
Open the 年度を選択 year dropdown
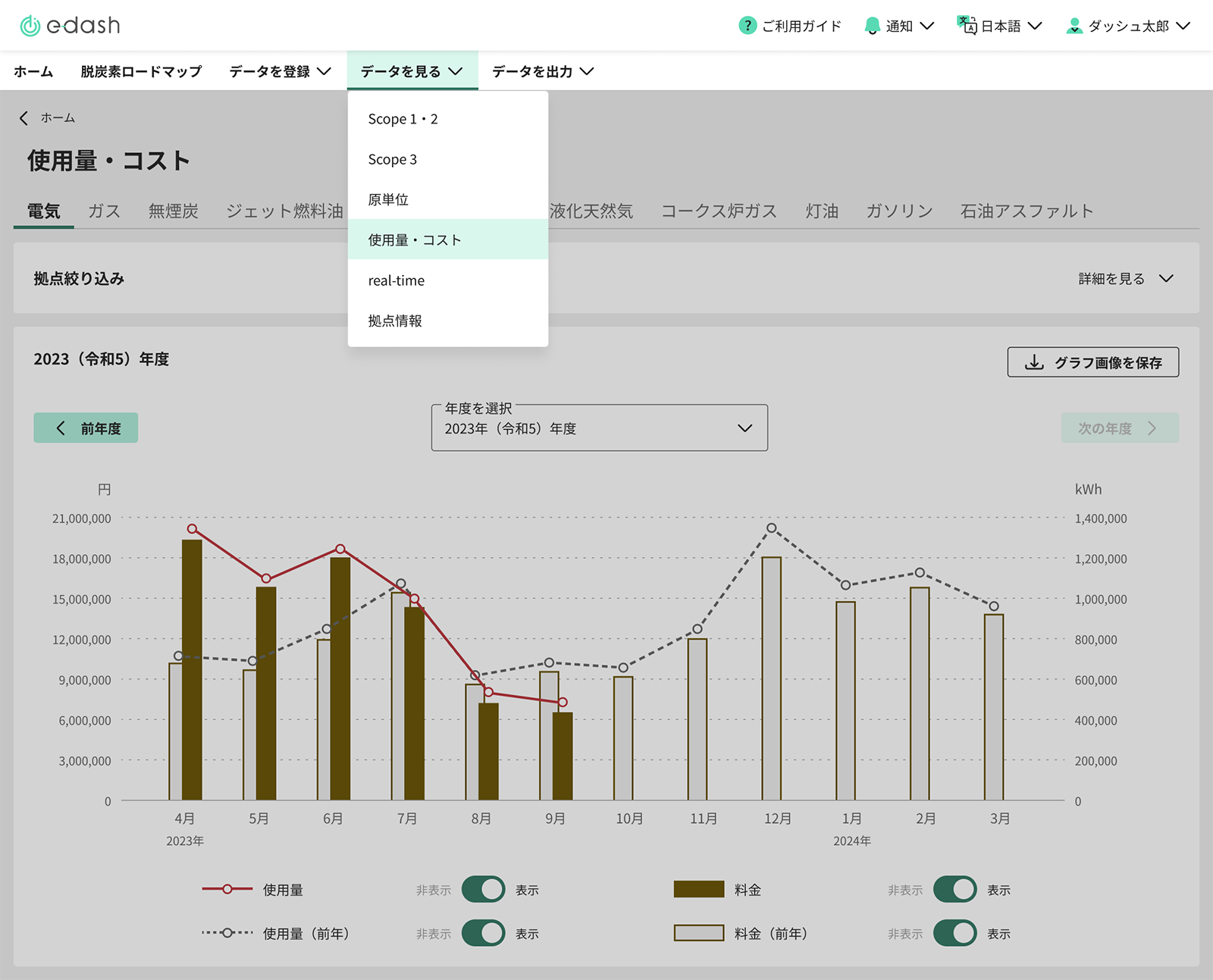click(x=598, y=428)
